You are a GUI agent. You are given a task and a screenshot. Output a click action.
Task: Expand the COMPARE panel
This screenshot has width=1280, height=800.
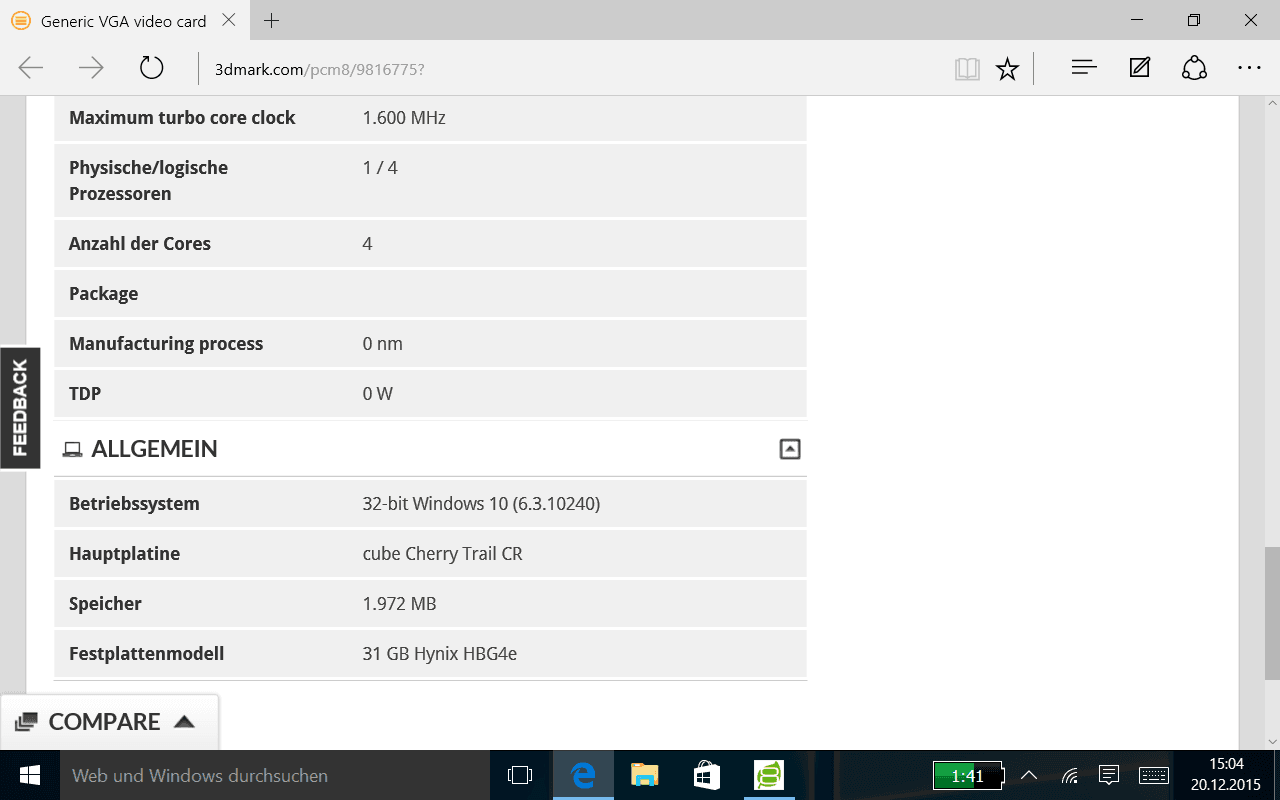(109, 722)
